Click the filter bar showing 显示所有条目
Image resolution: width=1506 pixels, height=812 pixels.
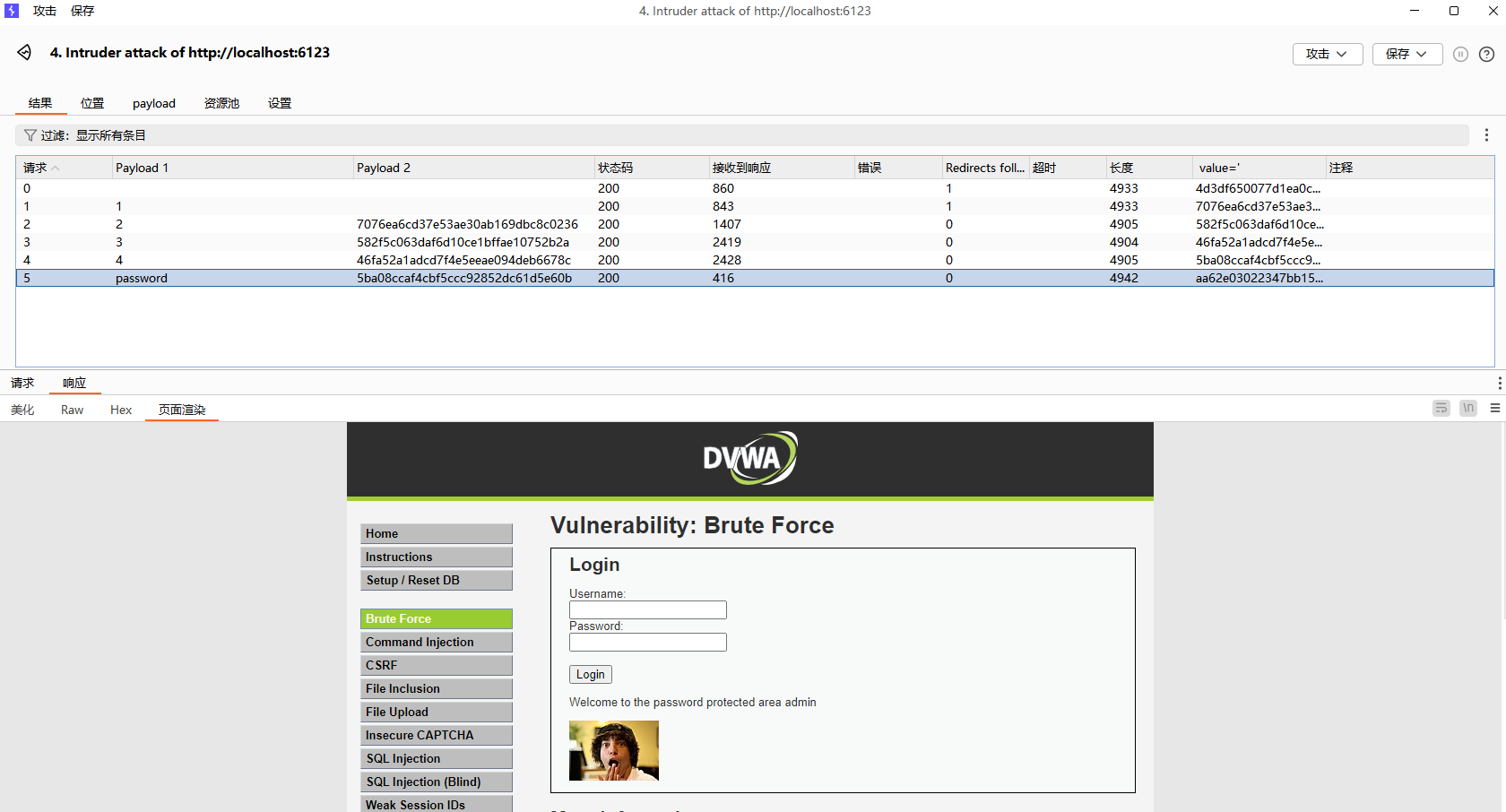pyautogui.click(x=742, y=135)
